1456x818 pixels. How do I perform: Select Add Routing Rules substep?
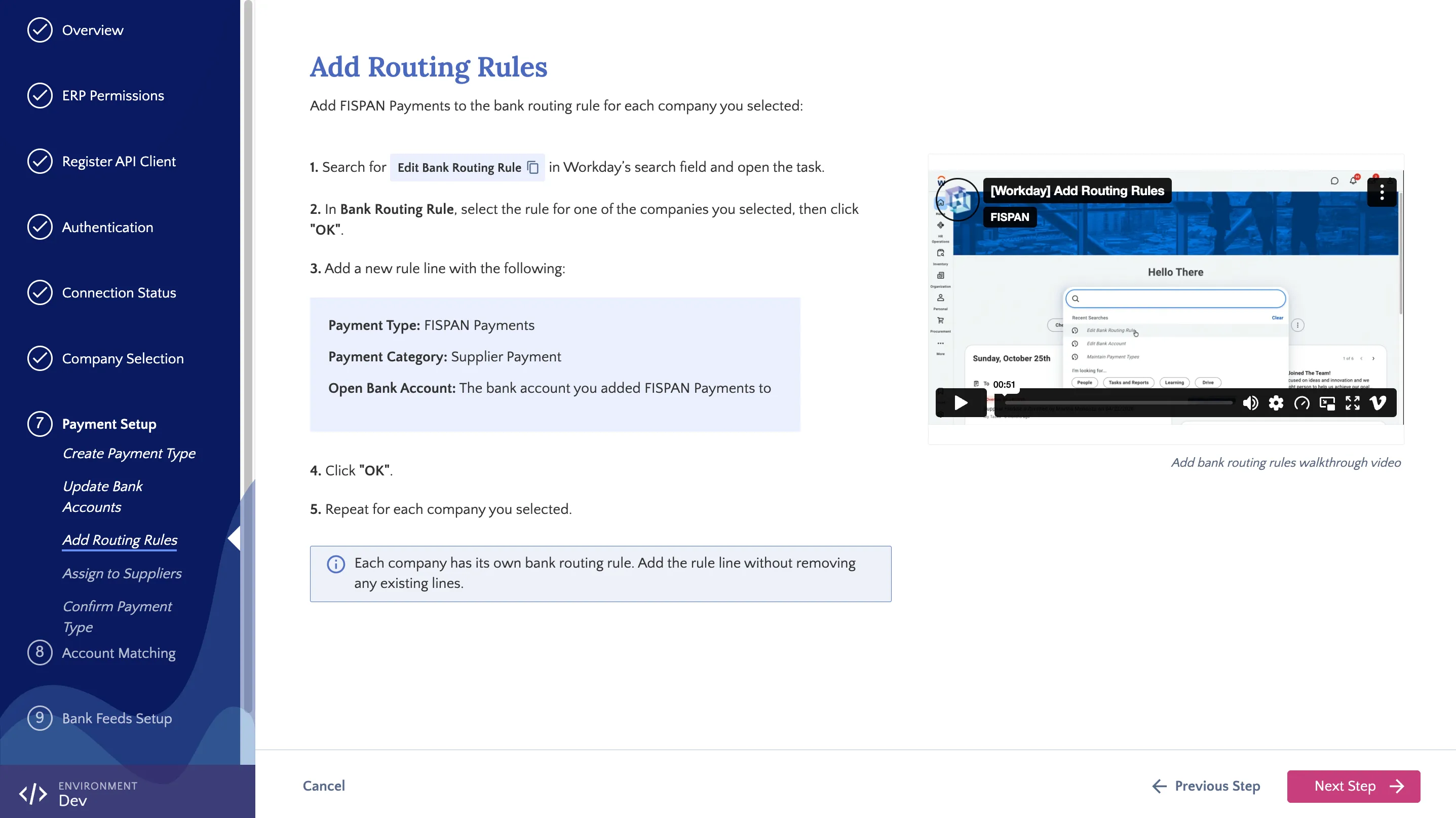pos(120,540)
